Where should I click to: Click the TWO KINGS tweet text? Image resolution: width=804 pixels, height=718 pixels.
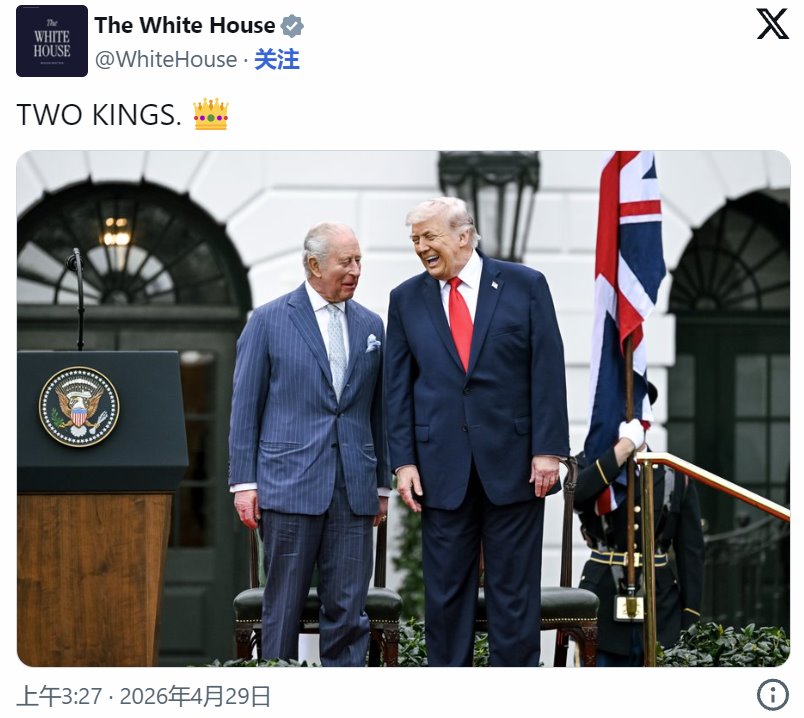(99, 114)
